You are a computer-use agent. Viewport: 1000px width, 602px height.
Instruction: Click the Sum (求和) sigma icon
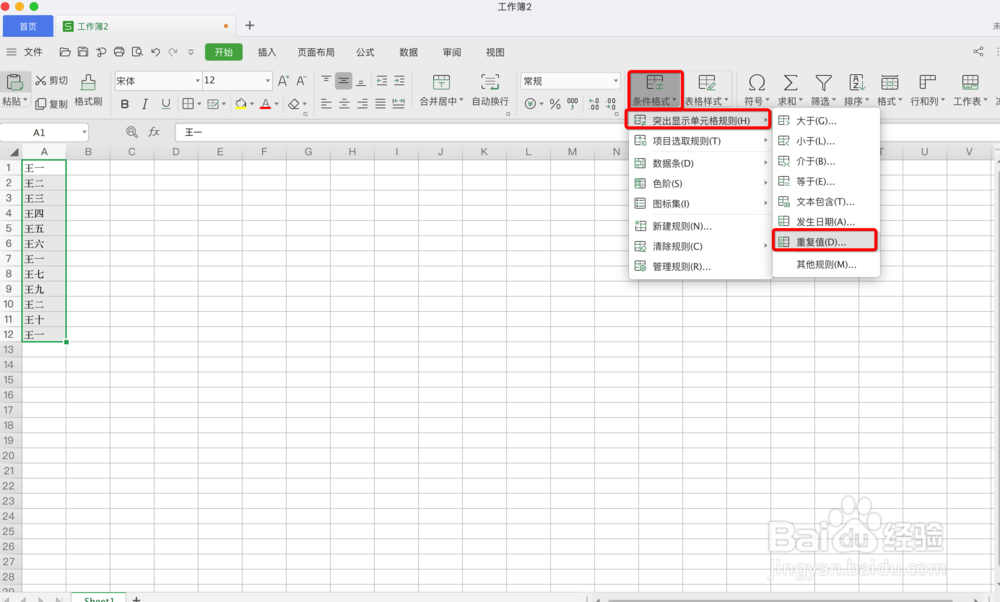click(x=790, y=82)
